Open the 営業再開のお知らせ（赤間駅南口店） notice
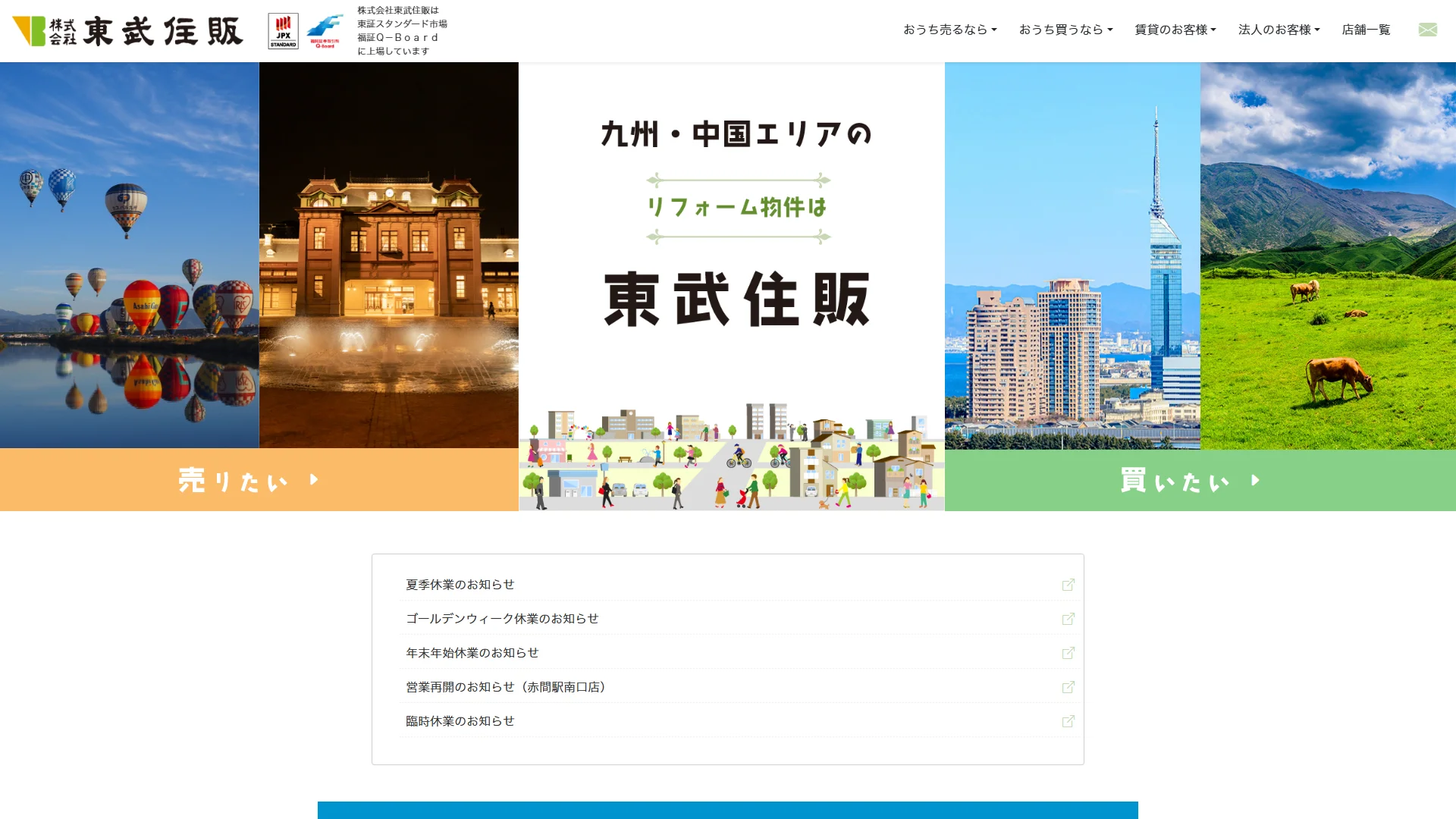Viewport: 1456px width, 819px height. pos(508,687)
